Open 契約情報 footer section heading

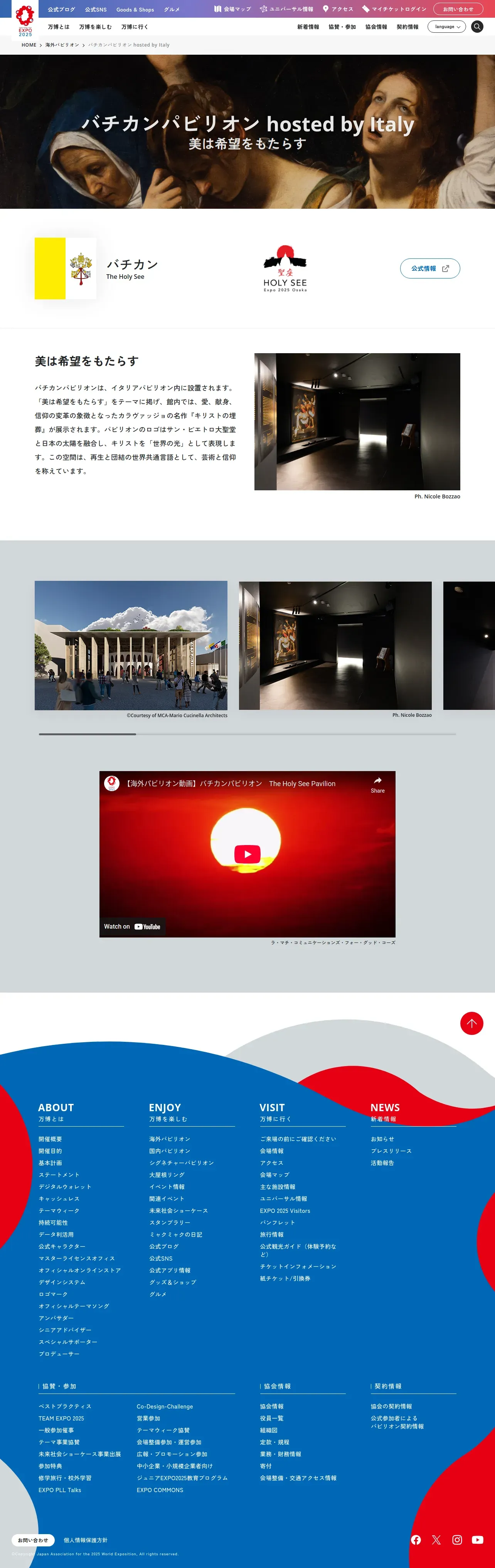click(x=388, y=1386)
